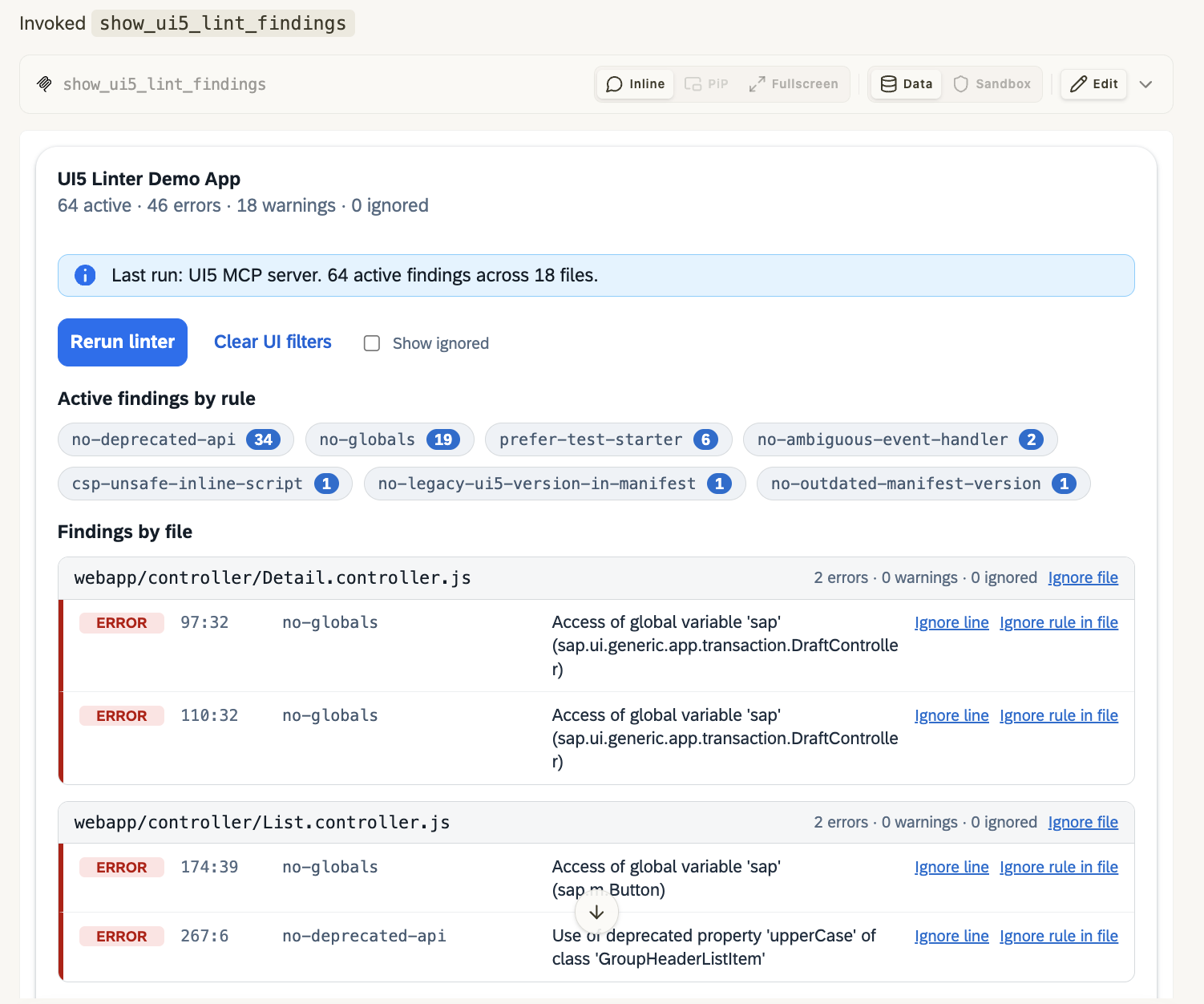Screen dimensions: 1204x1004
Task: Filter by no-globals rule chip
Action: 390,439
